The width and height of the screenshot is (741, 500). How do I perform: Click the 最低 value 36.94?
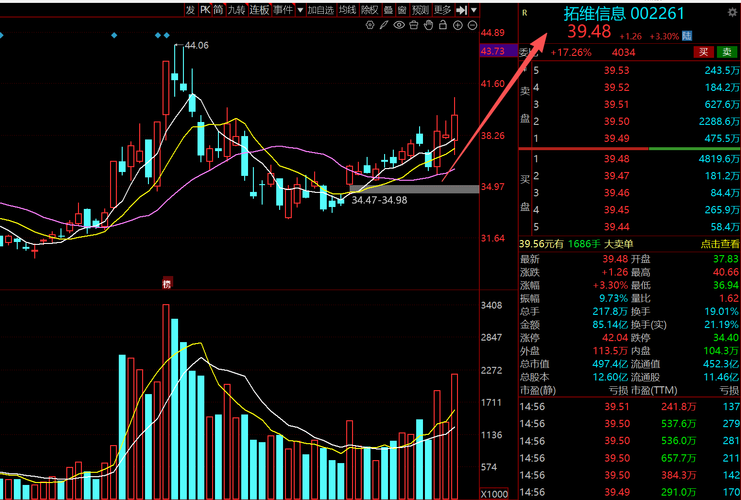click(726, 285)
